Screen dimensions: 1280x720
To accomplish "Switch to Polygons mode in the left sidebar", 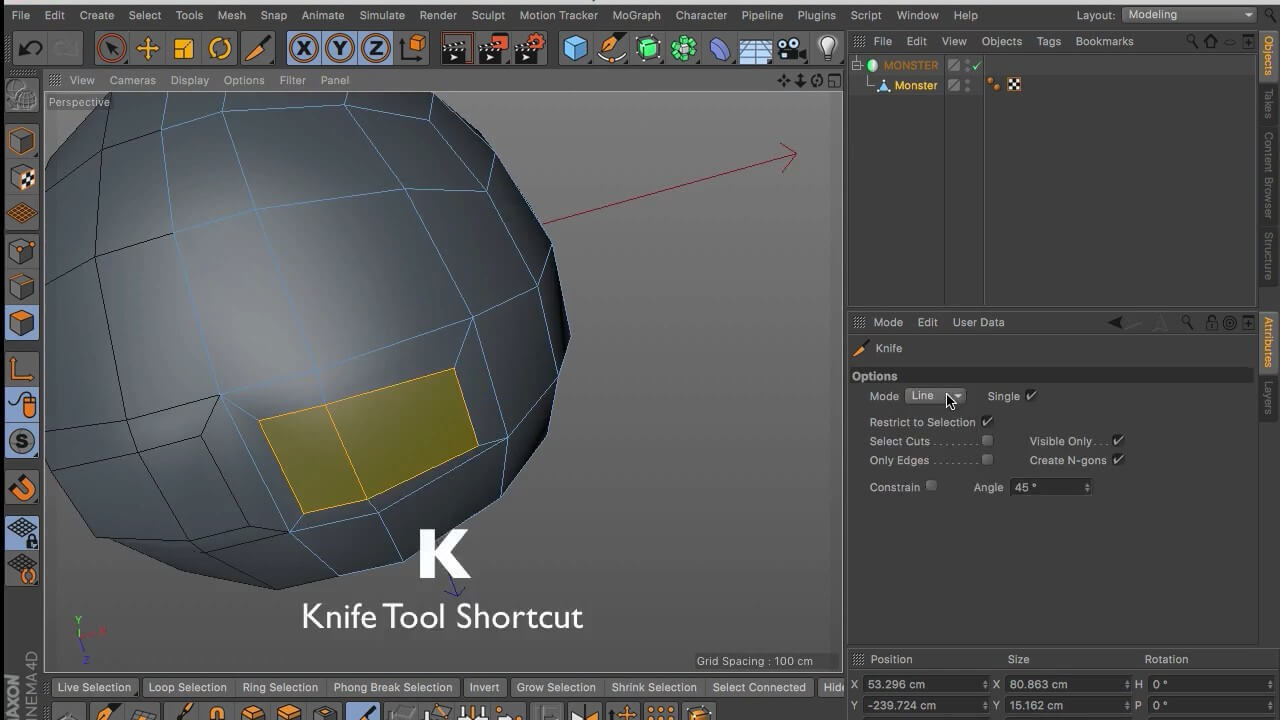I will [x=22, y=320].
